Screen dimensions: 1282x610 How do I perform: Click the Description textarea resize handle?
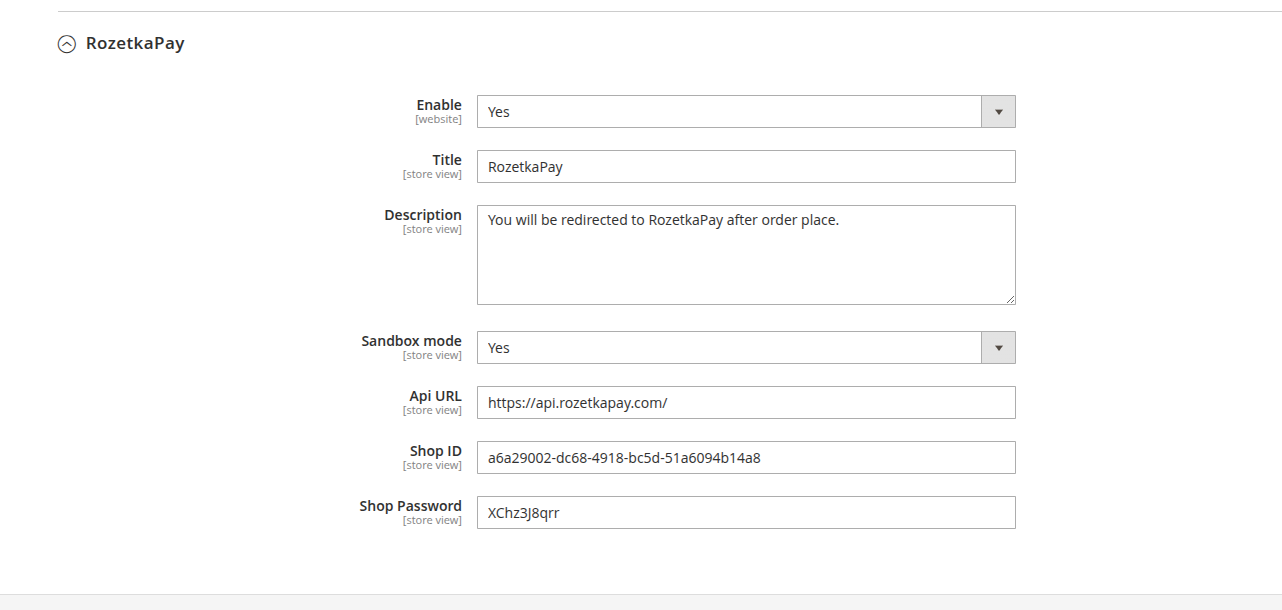(1010, 299)
